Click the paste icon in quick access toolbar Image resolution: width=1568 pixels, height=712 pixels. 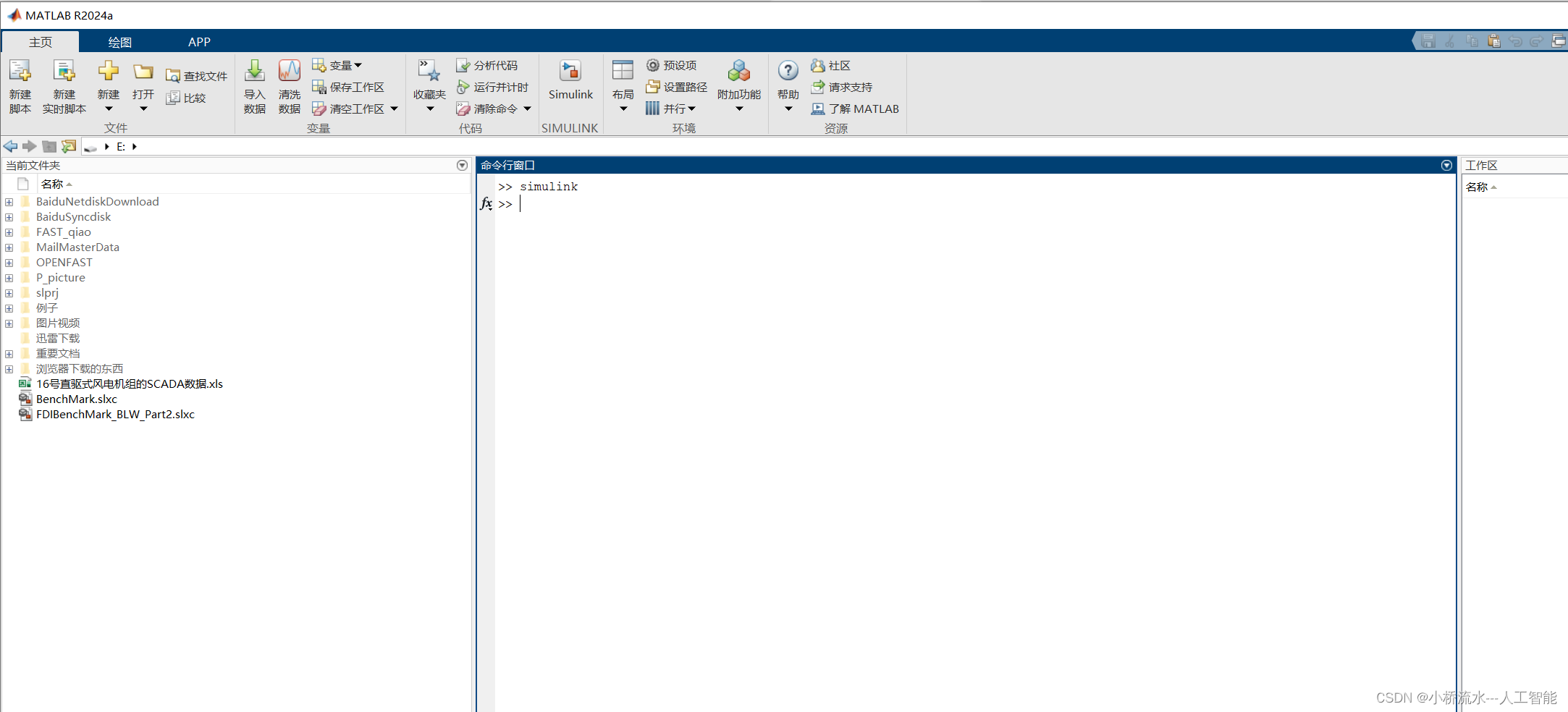pos(1493,41)
